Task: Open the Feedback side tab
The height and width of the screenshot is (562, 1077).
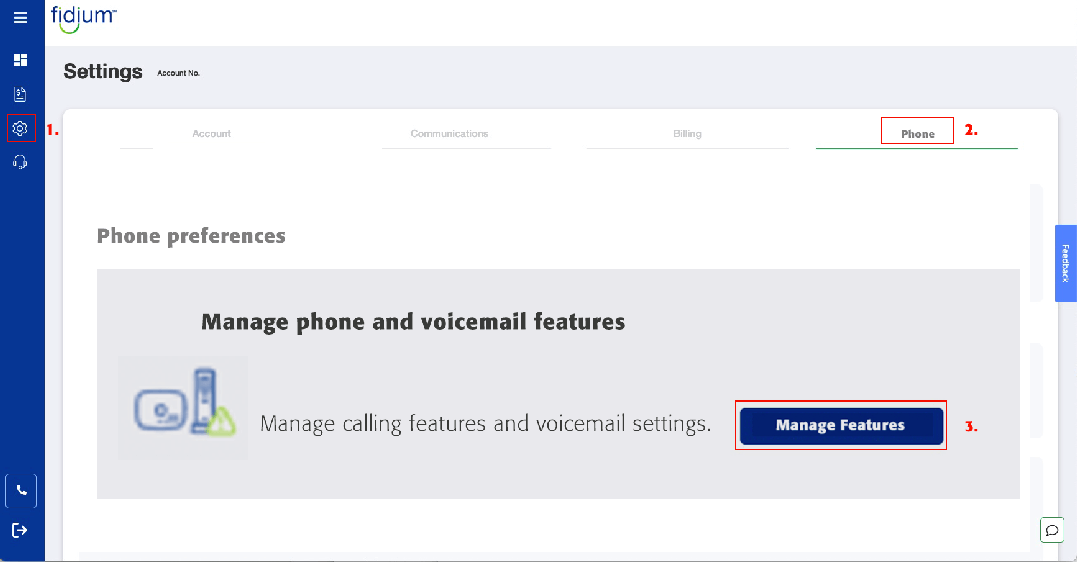Action: point(1066,262)
